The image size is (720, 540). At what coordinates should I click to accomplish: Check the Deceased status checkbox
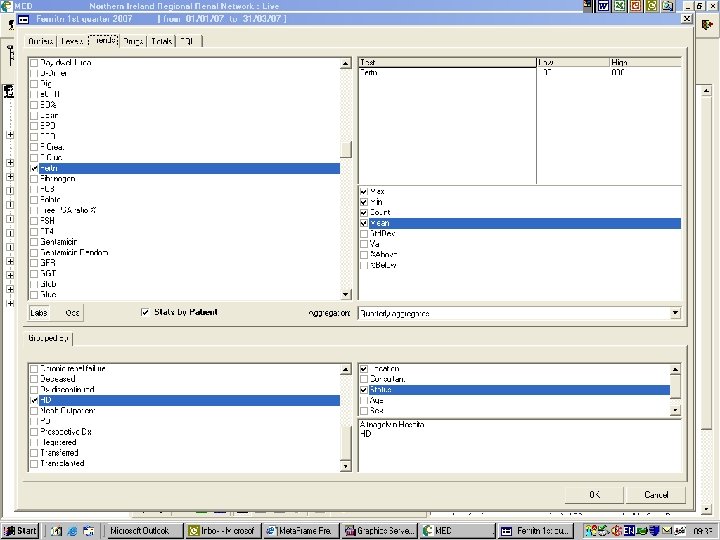(34, 379)
